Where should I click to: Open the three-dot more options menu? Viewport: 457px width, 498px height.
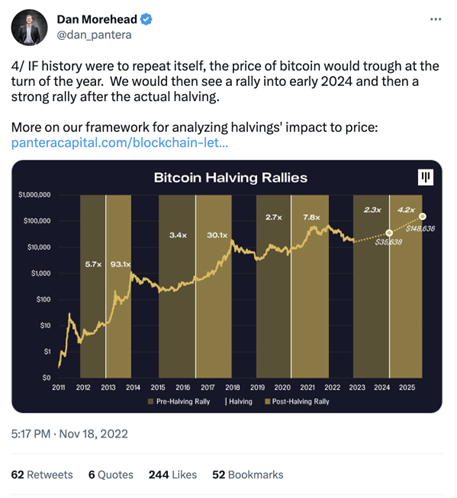[435, 19]
